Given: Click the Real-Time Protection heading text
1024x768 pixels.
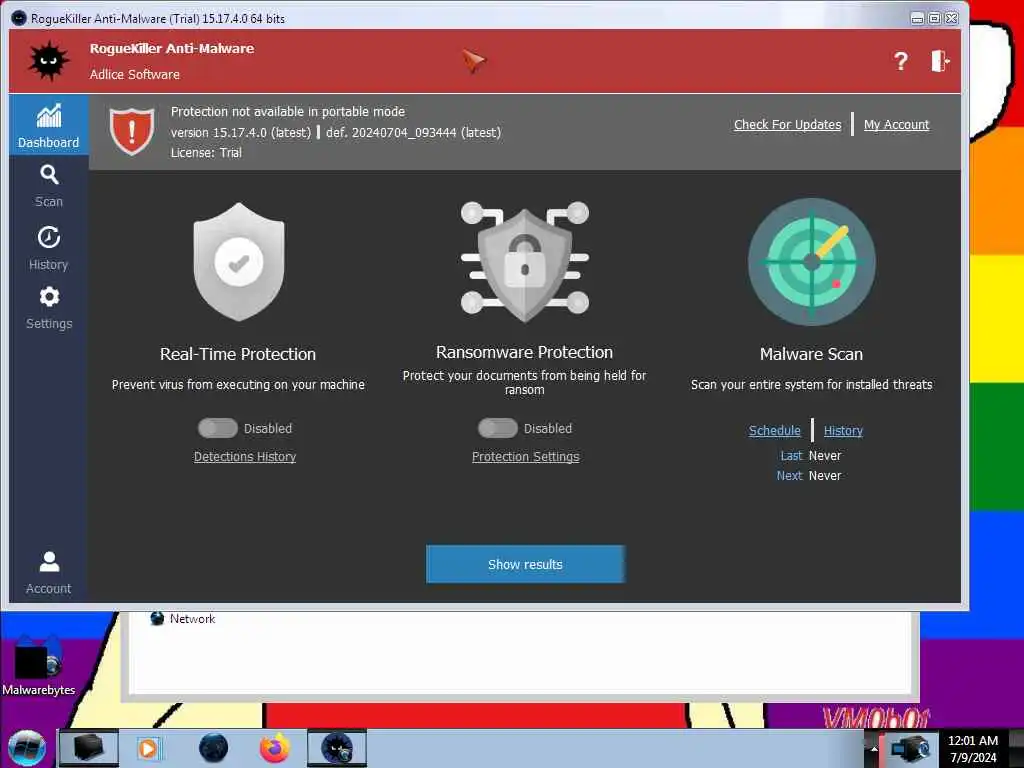Looking at the screenshot, I should (x=238, y=354).
